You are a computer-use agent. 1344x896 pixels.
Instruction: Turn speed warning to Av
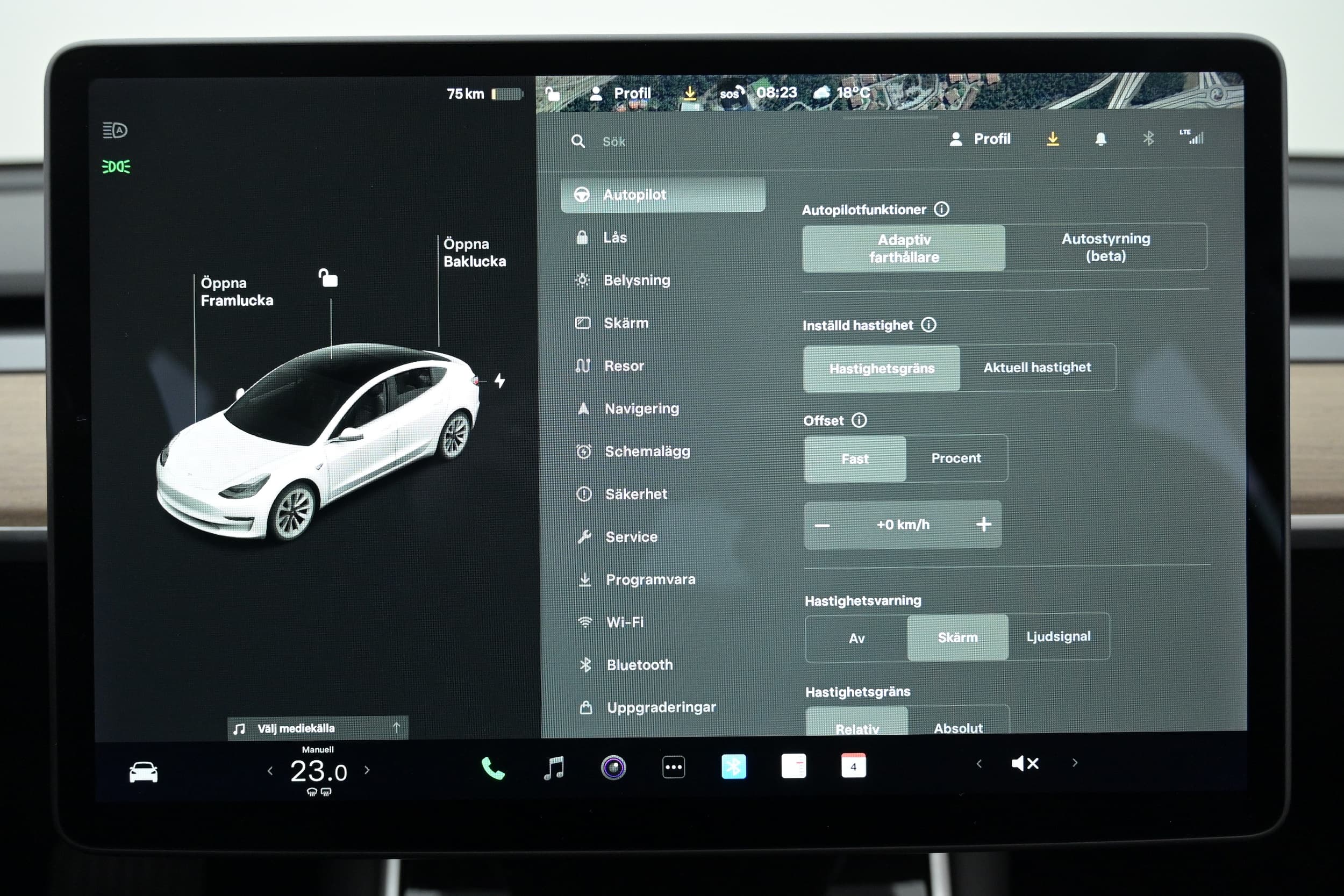(856, 639)
